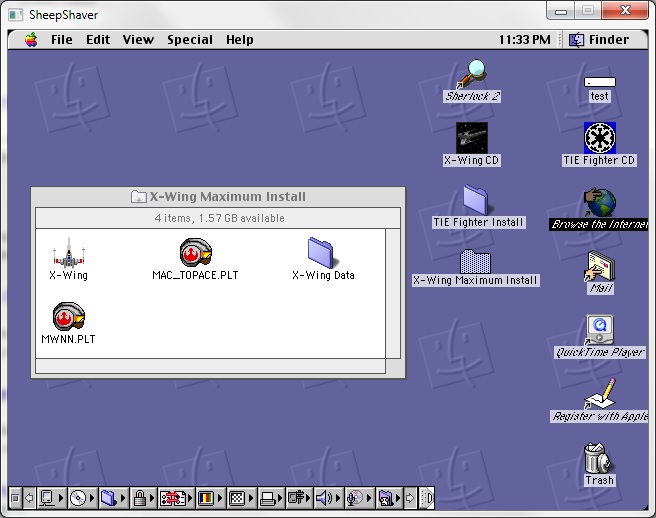Select the Mail desktop alias
Viewport: 656px width, 518px height.
pos(601,272)
